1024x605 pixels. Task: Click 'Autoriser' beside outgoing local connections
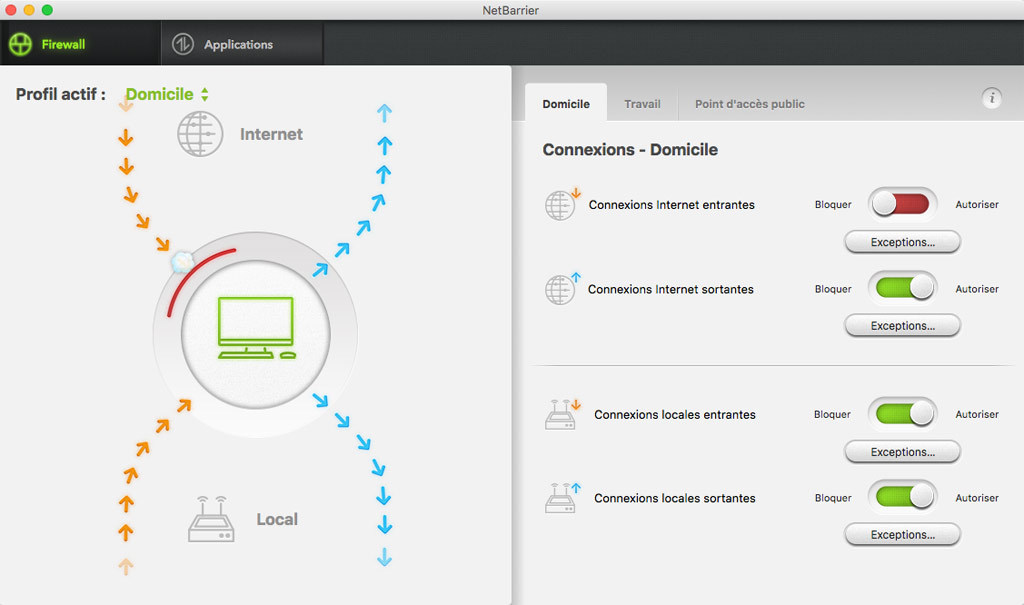[x=977, y=498]
